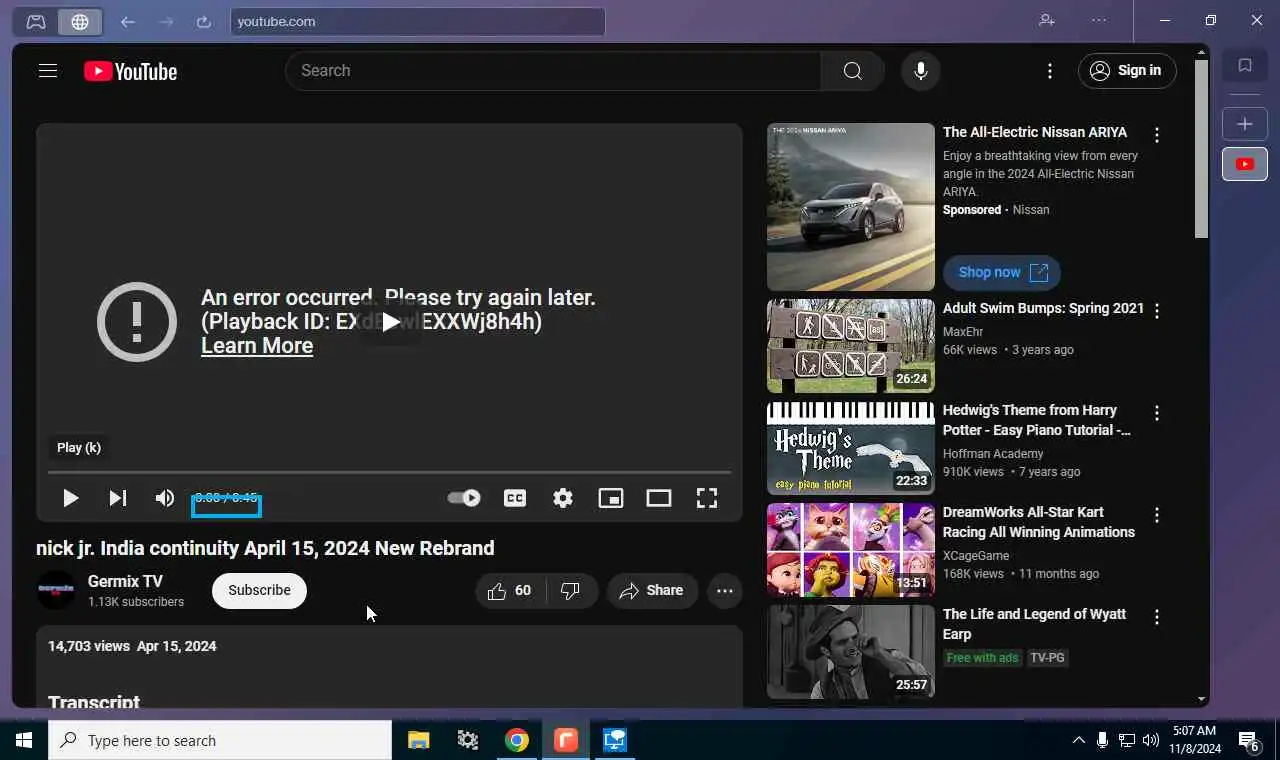
Task: Select the game controller mode icon
Action: [36, 21]
